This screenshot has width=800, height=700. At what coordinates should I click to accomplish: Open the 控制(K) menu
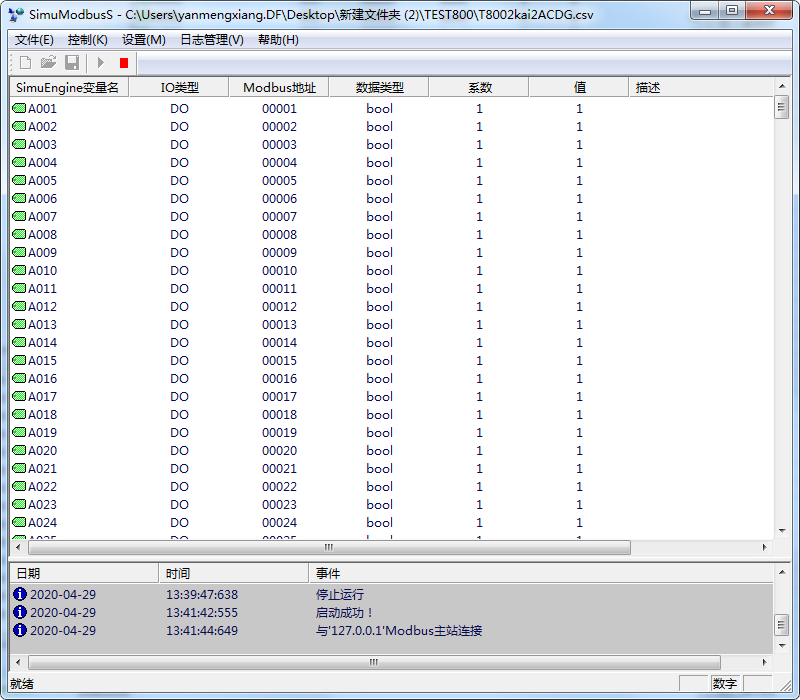88,40
